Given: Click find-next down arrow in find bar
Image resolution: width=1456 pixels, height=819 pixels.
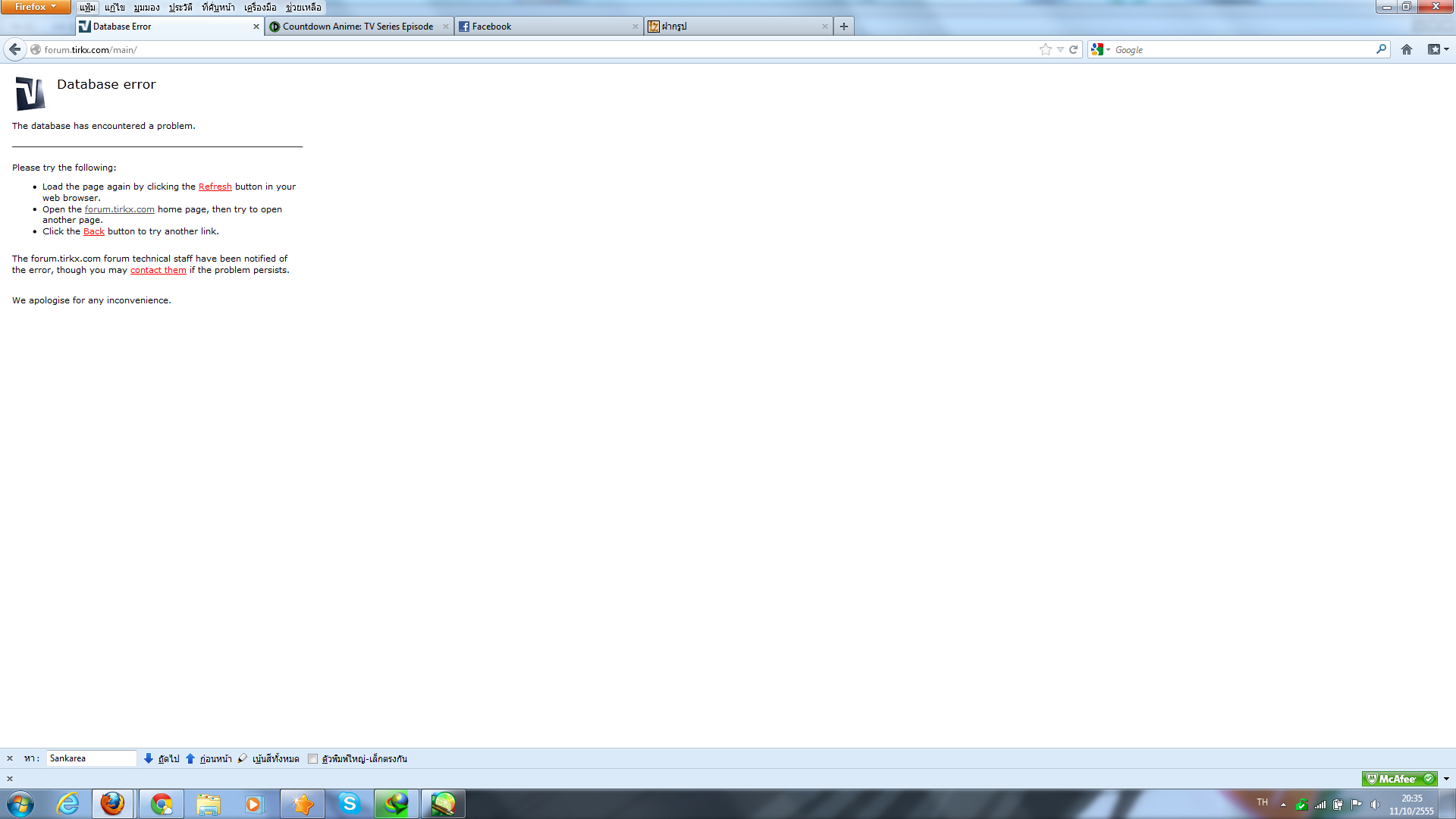Looking at the screenshot, I should pos(149,758).
